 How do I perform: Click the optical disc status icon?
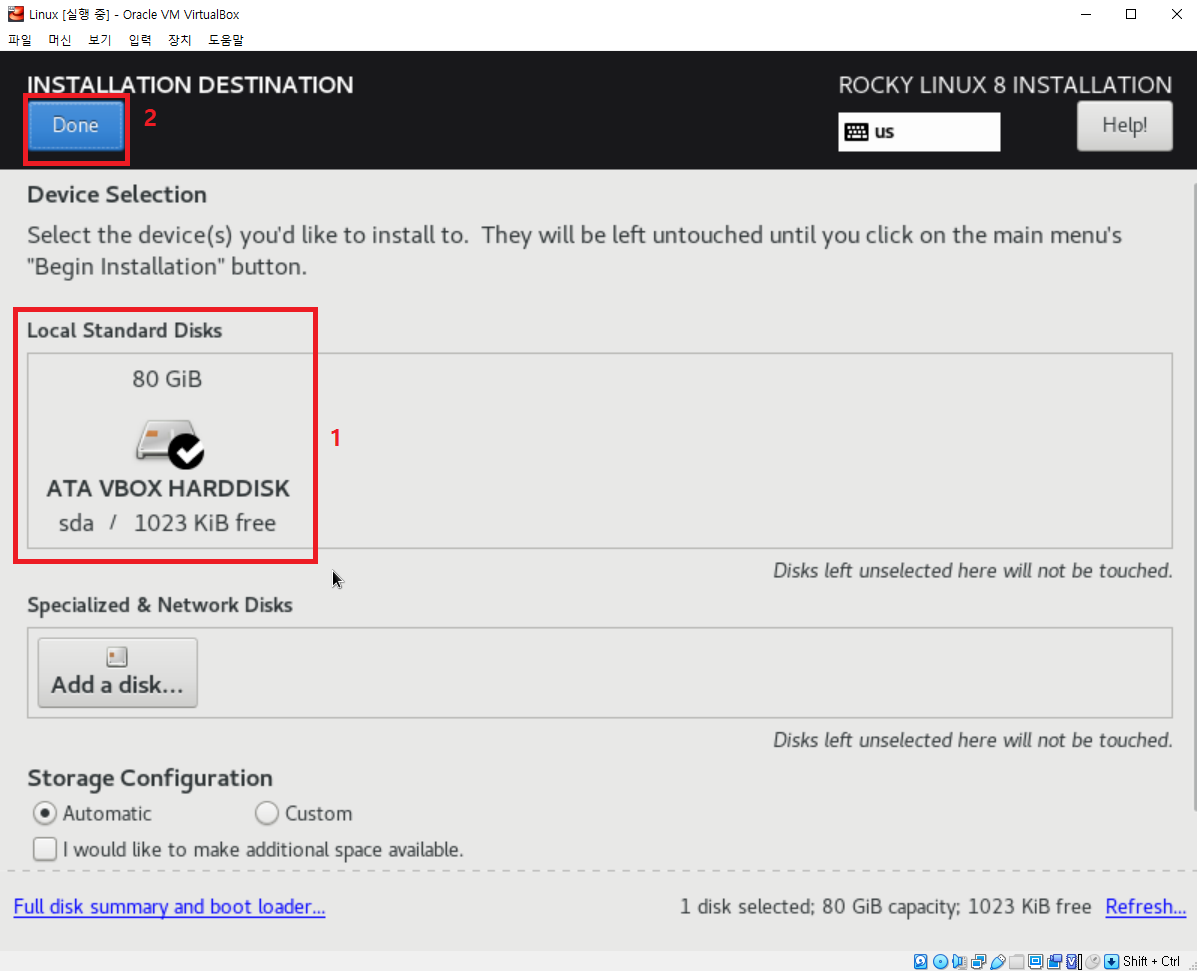coord(940,961)
